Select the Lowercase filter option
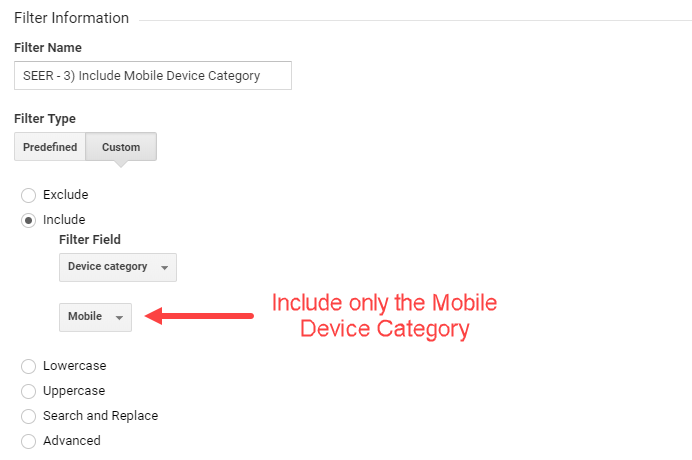 click(28, 367)
